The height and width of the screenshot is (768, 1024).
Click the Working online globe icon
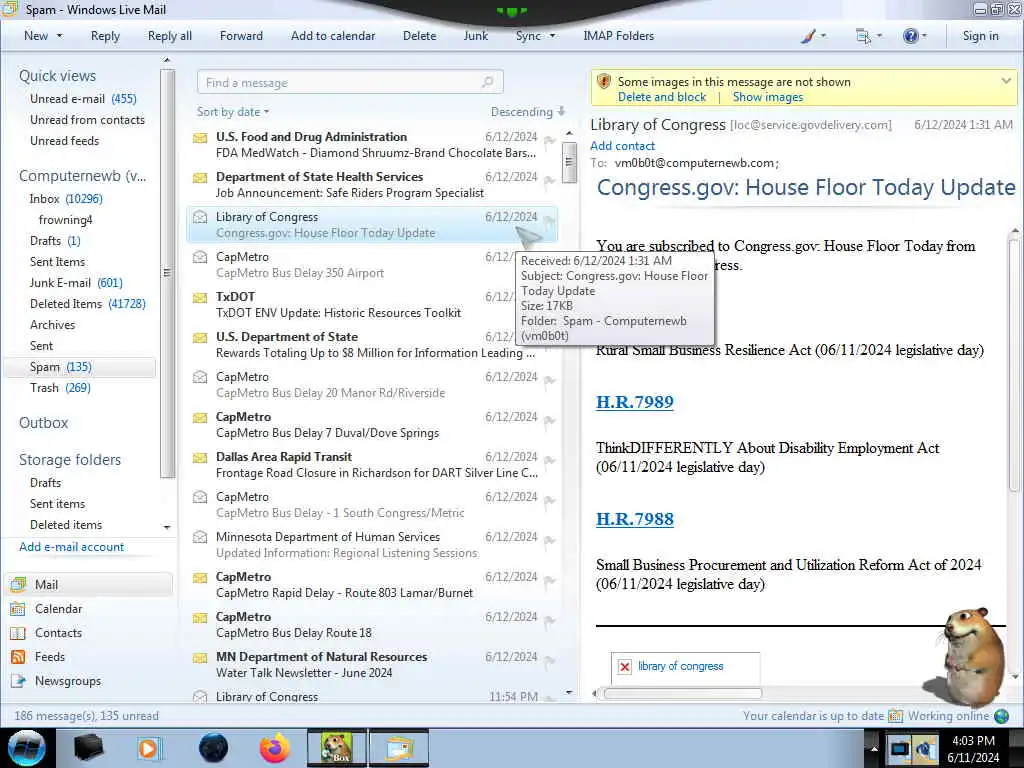(1001, 716)
